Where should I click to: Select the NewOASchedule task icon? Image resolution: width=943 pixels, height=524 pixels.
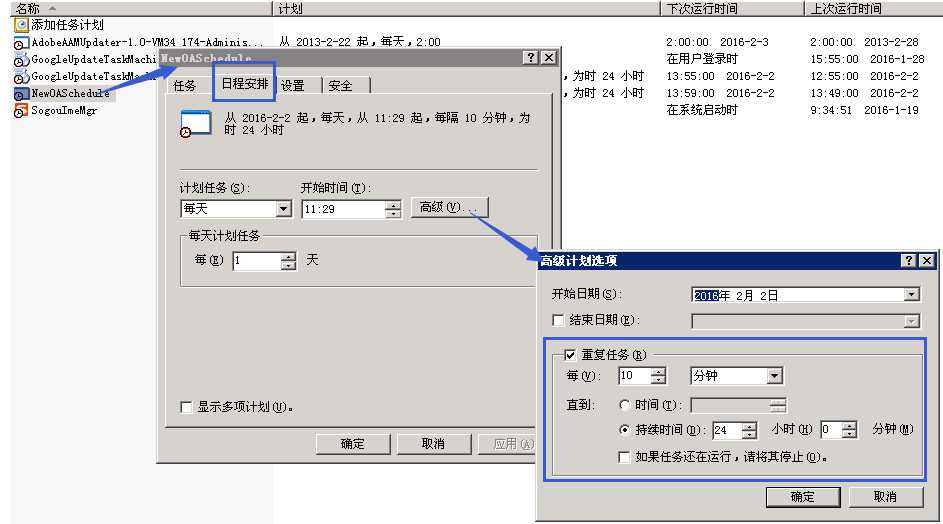[21, 94]
